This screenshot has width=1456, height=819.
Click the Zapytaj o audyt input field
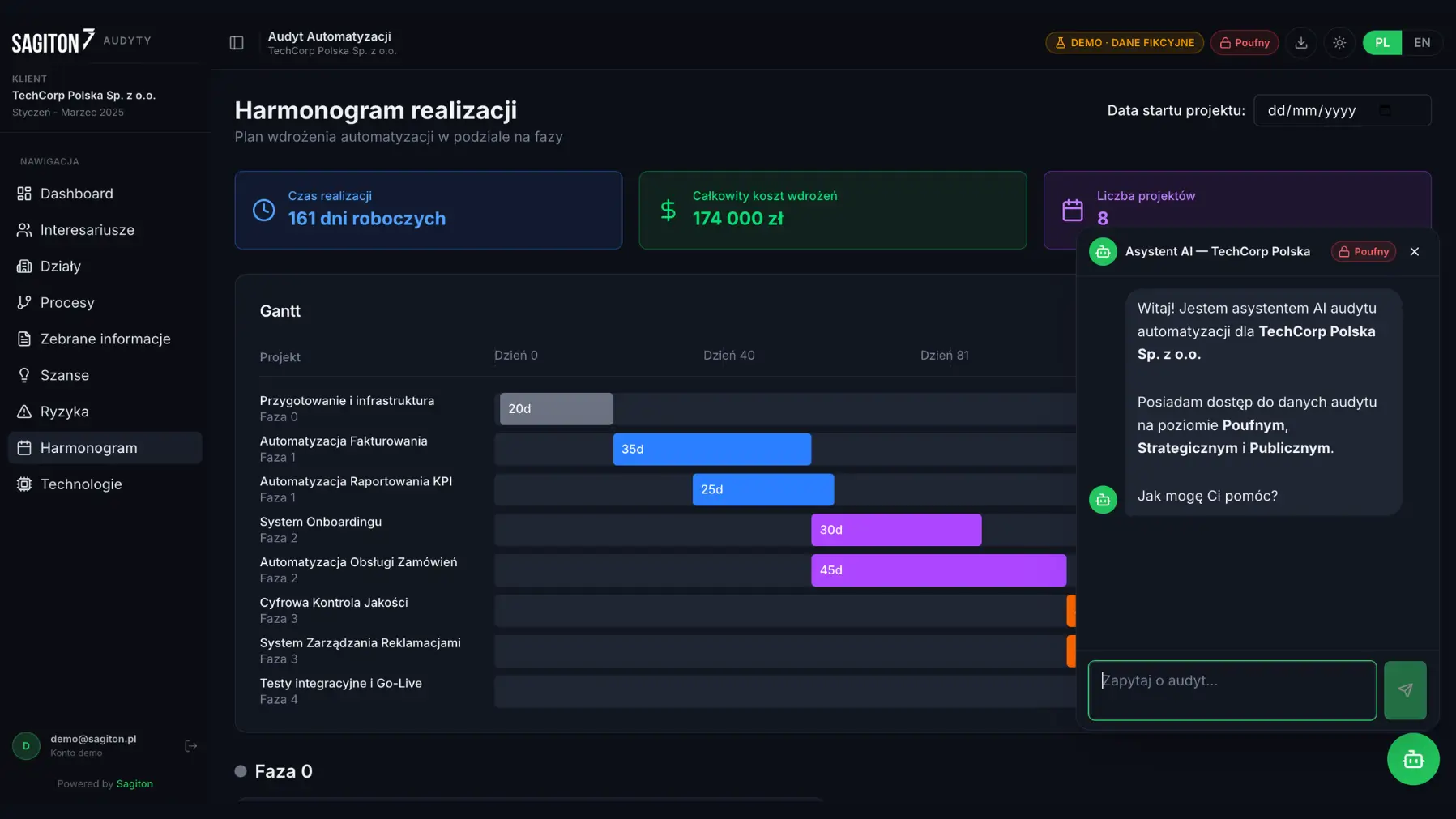click(1231, 689)
